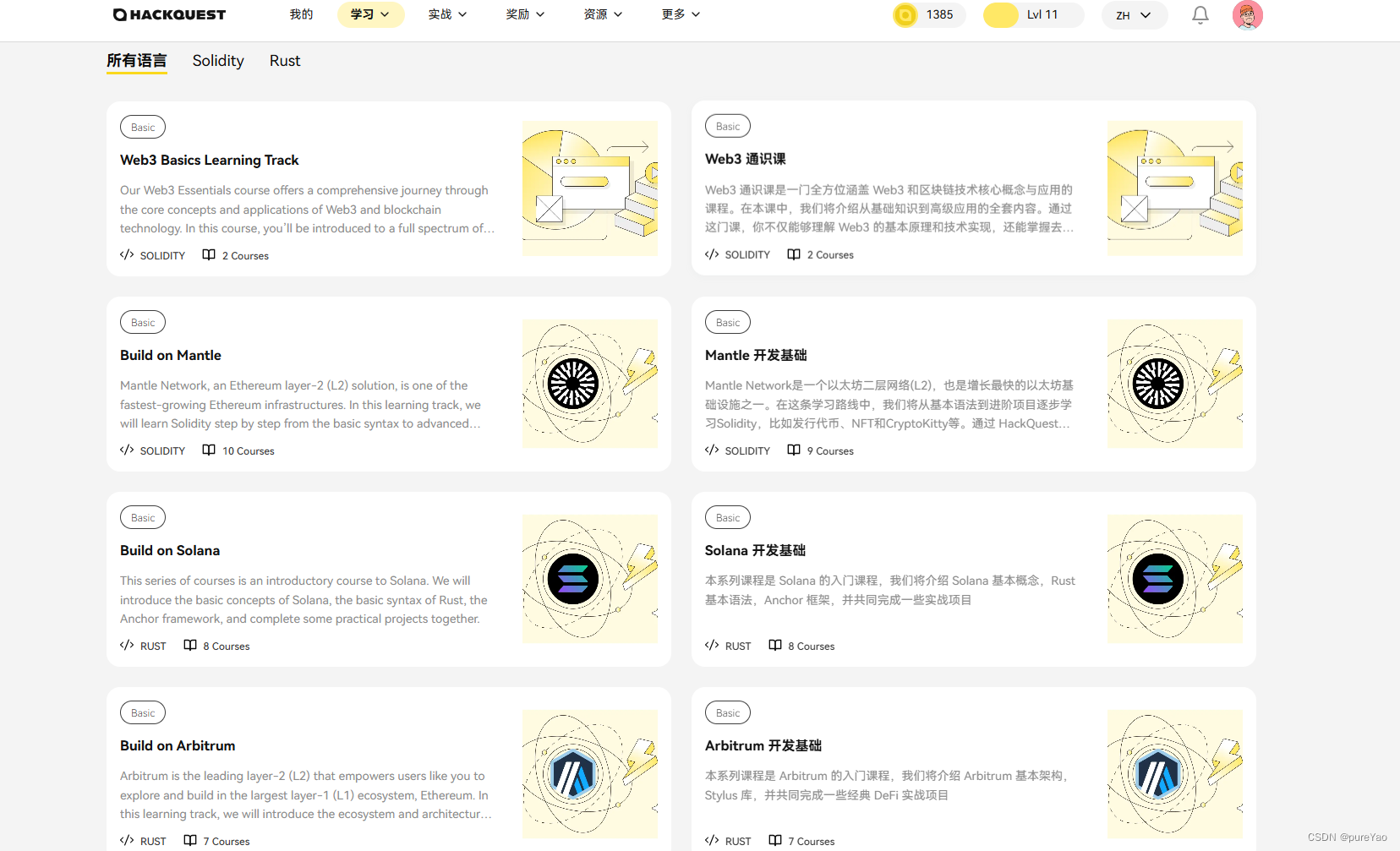Screen dimensions: 1400x851
Task: Click the Solana 开发基础 logo thumbnail
Action: point(1175,579)
